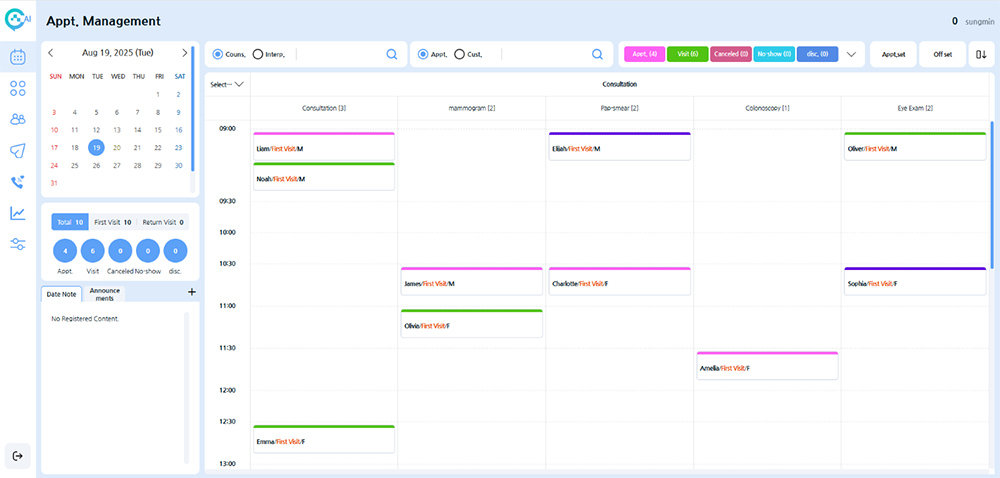Click the four-squares dashboard sidebar icon
Image resolution: width=1000 pixels, height=478 pixels.
pos(18,88)
